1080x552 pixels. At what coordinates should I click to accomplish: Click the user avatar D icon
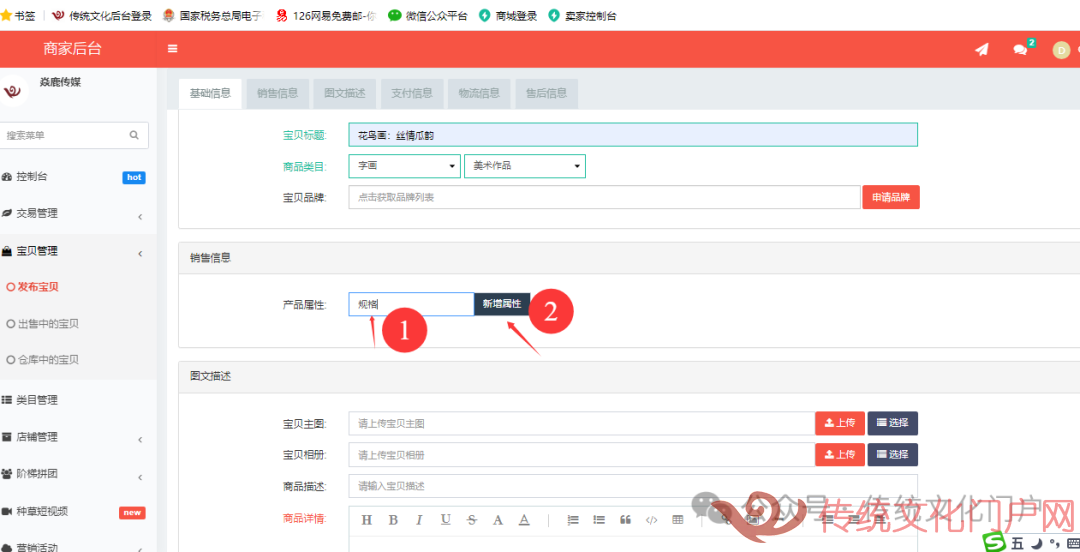[1061, 50]
